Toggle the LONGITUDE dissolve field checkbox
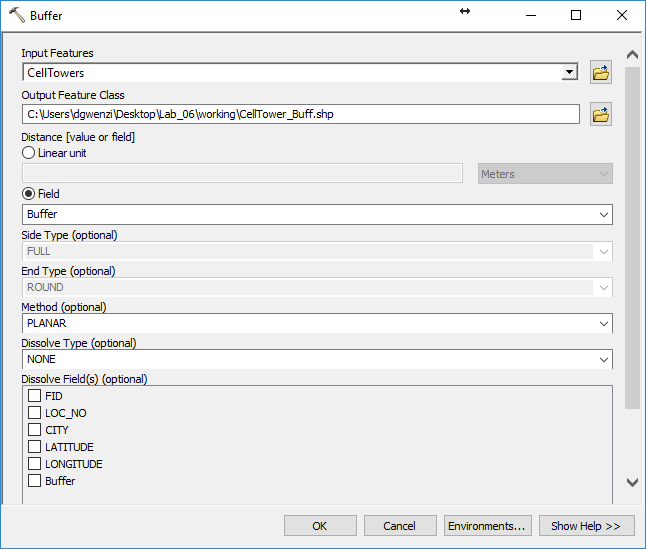Image resolution: width=646 pixels, height=549 pixels. pos(35,464)
